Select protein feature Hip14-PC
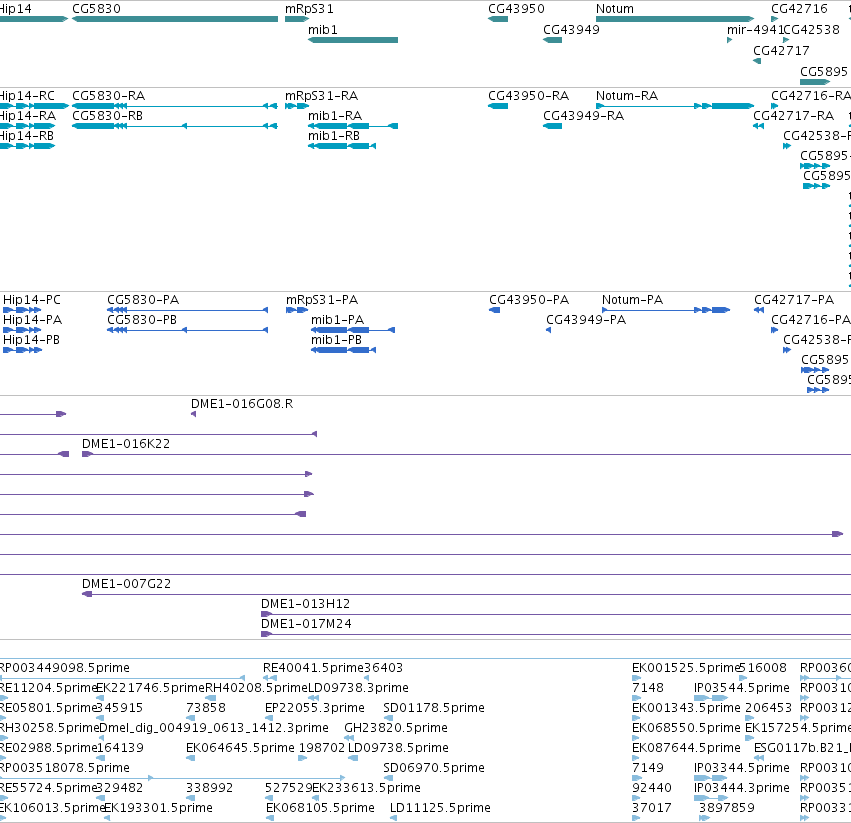Viewport: 851px width, 823px height. click(x=22, y=310)
